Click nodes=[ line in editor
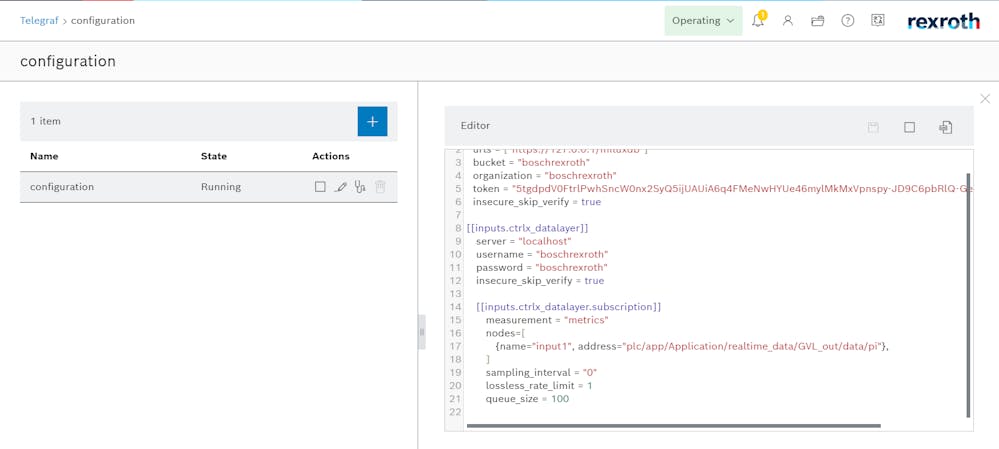Viewport: 999px width, 449px height. 505,333
